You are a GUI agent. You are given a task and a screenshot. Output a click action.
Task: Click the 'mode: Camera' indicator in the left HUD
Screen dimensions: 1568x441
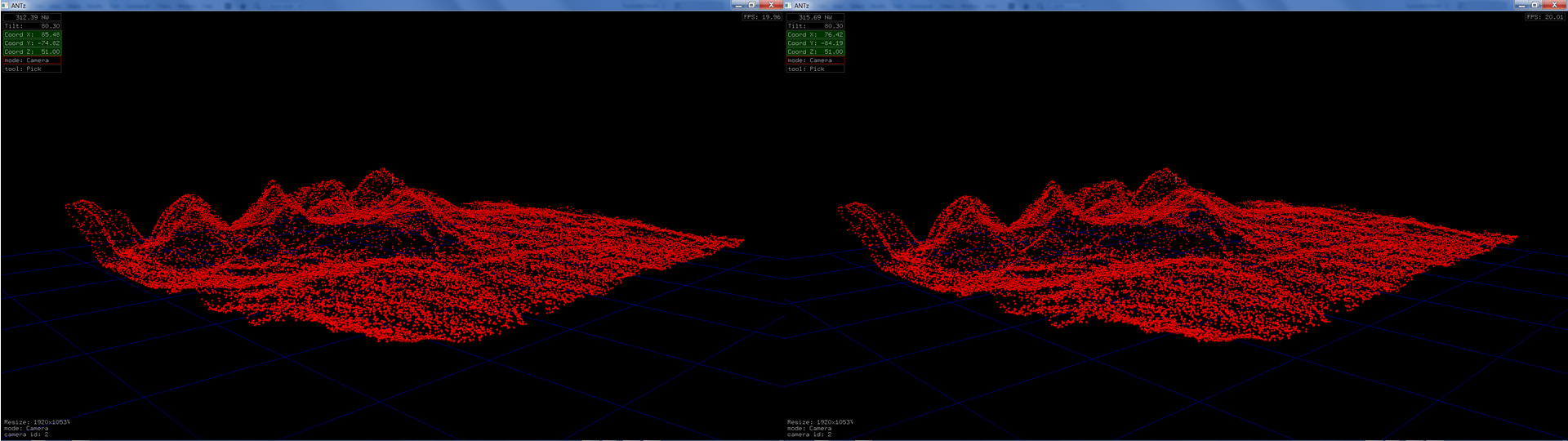(32, 60)
